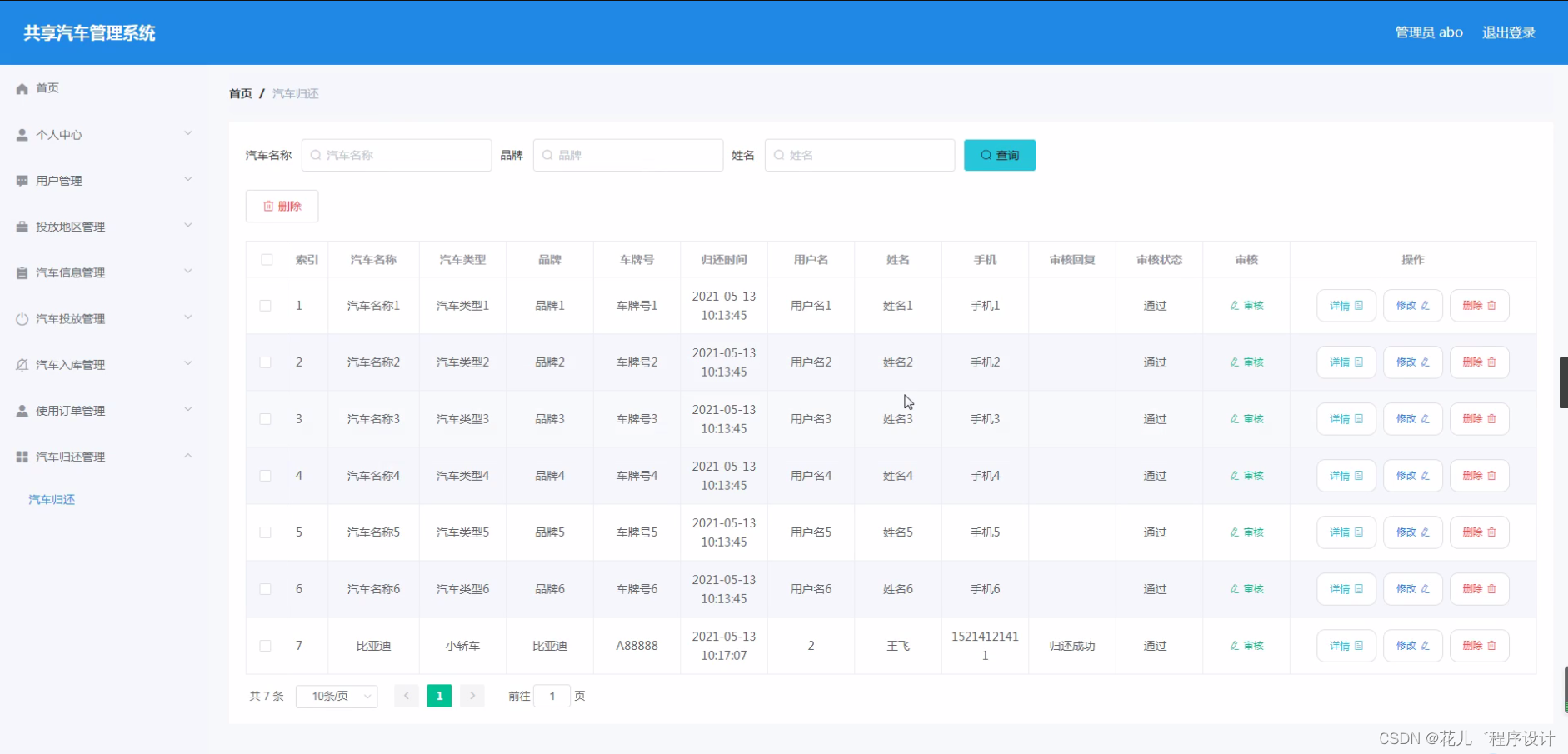Click the 姓名 search input field
The width and height of the screenshot is (1568, 754).
(860, 155)
